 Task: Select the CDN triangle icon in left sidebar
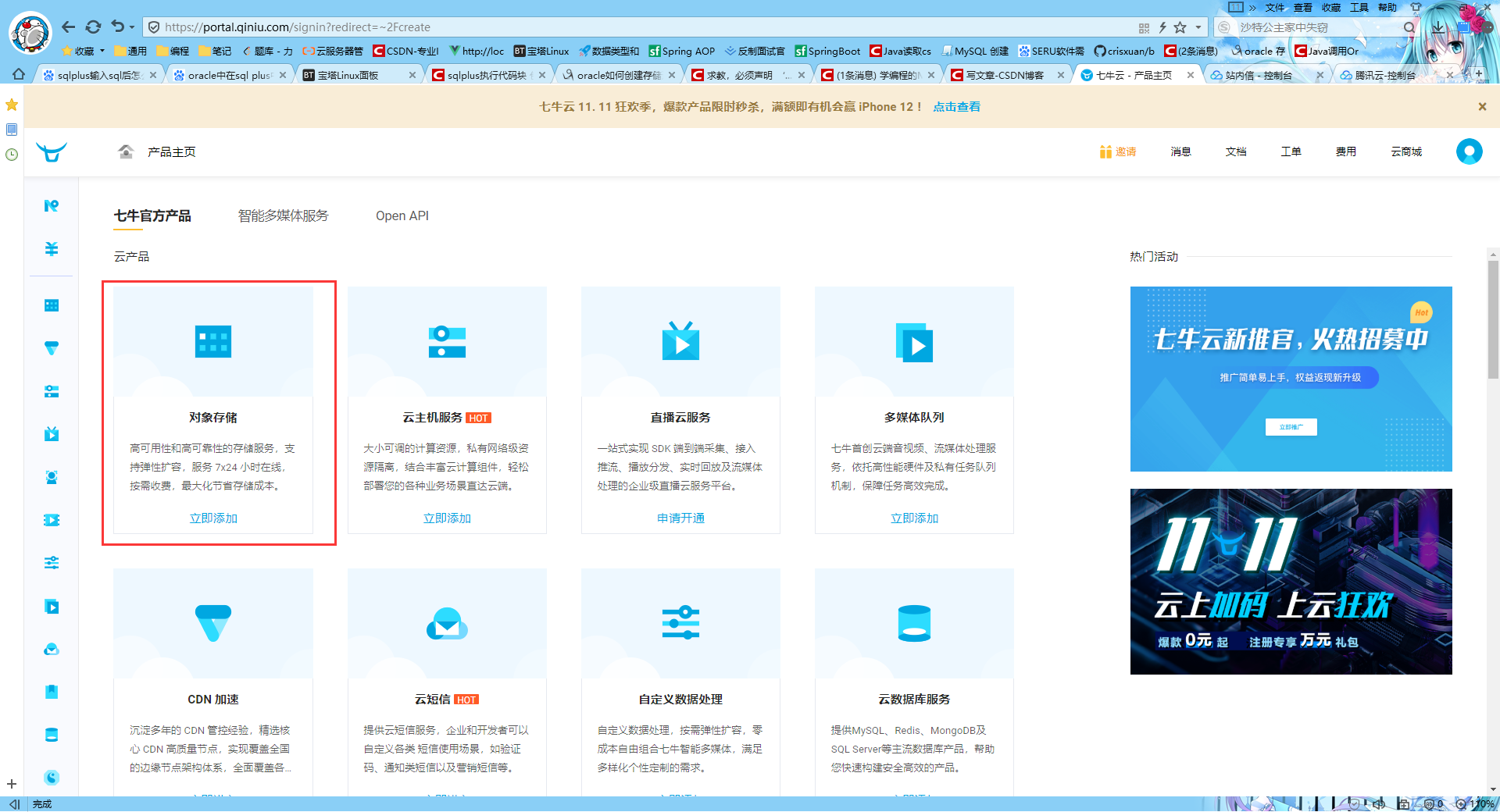tap(51, 347)
